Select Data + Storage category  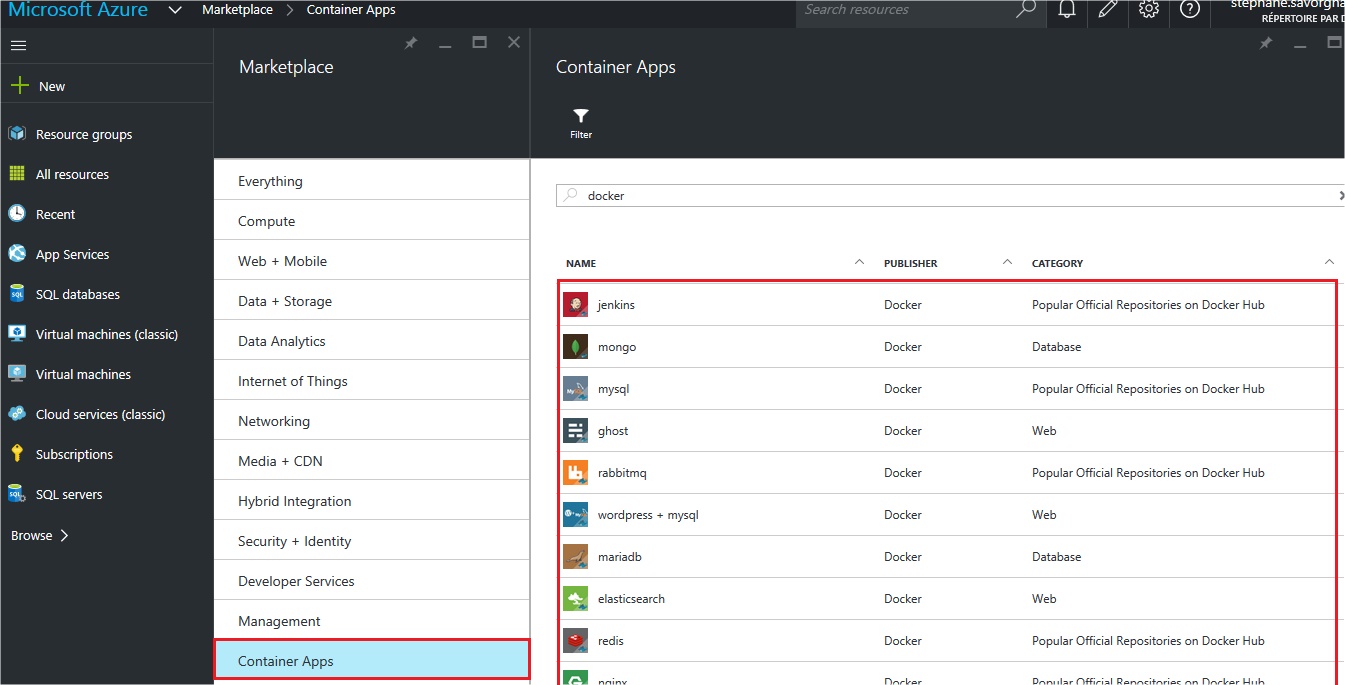(x=371, y=301)
